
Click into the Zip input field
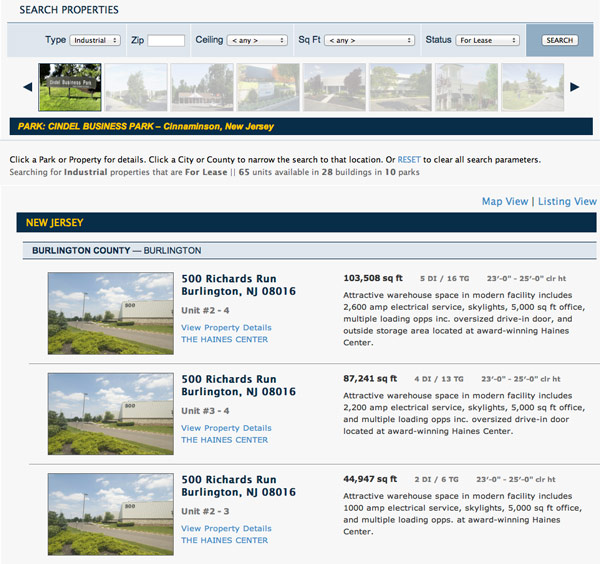tap(166, 40)
